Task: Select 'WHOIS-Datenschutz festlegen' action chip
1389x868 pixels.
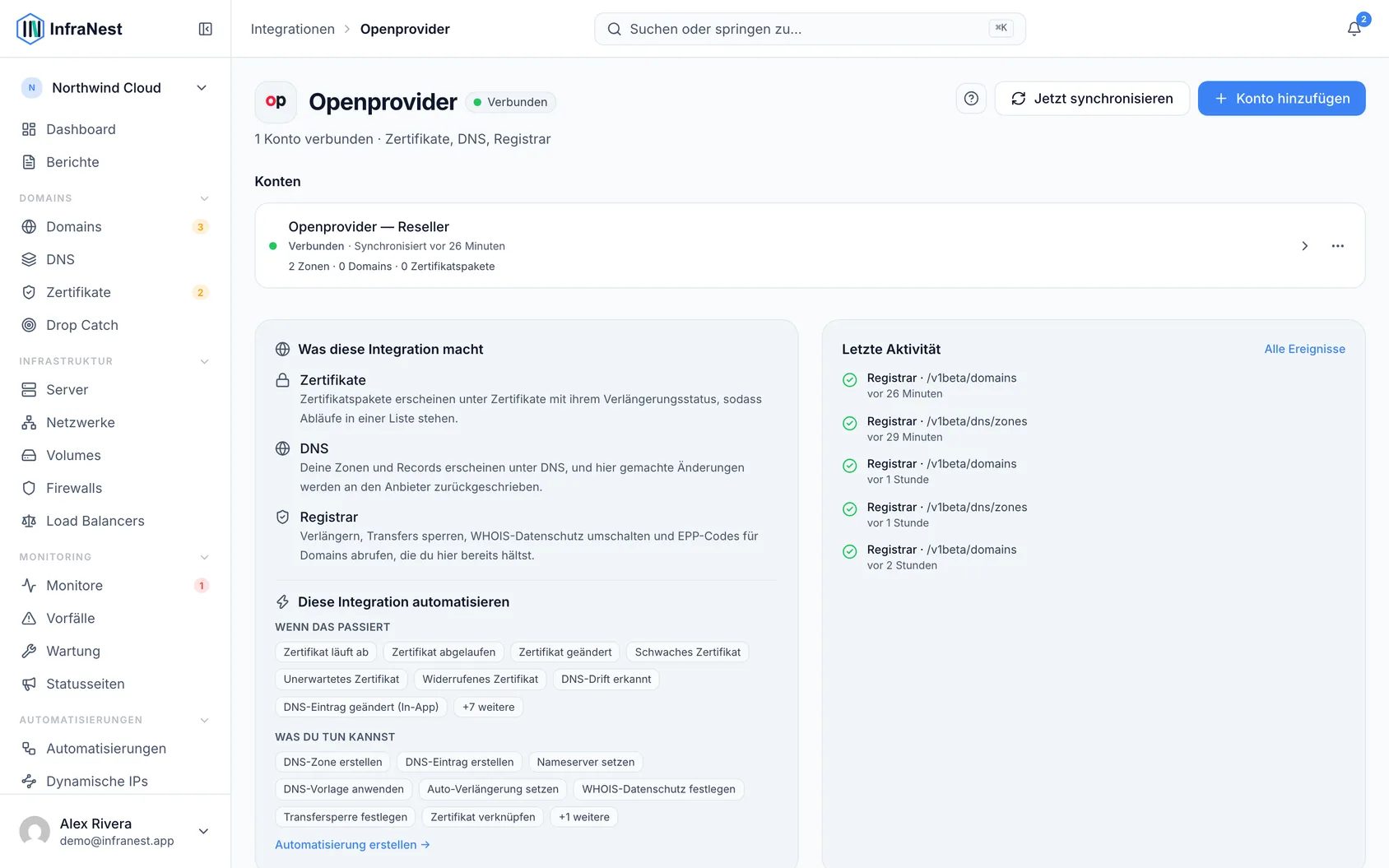Action: [658, 790]
